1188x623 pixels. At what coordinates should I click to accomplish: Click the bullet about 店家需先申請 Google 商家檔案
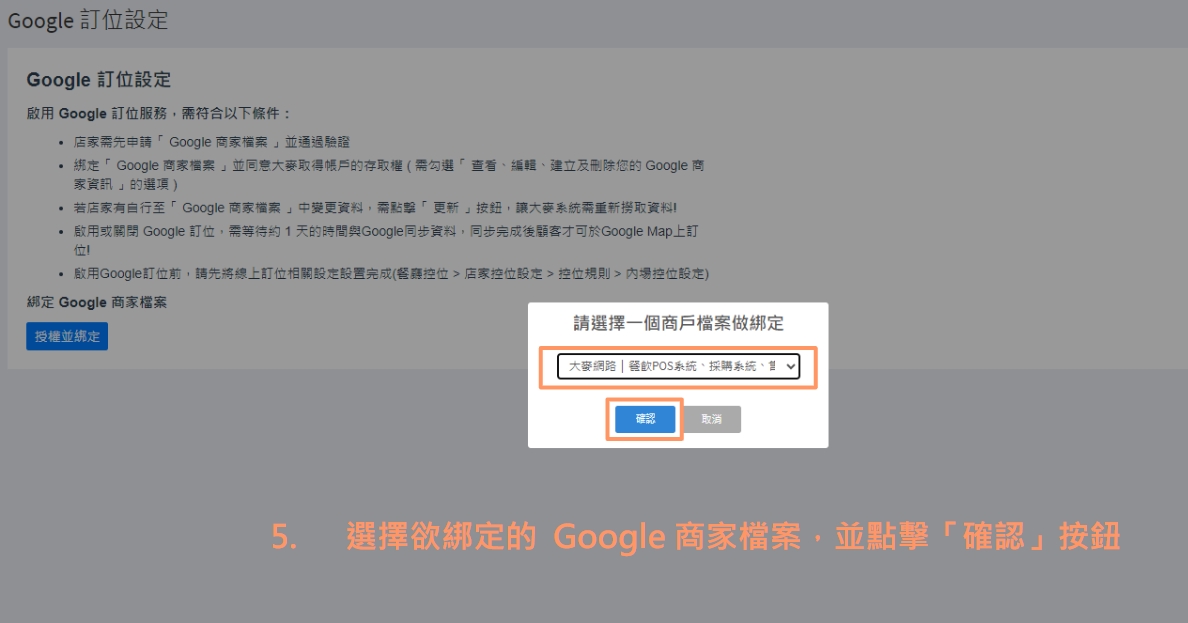tap(212, 143)
